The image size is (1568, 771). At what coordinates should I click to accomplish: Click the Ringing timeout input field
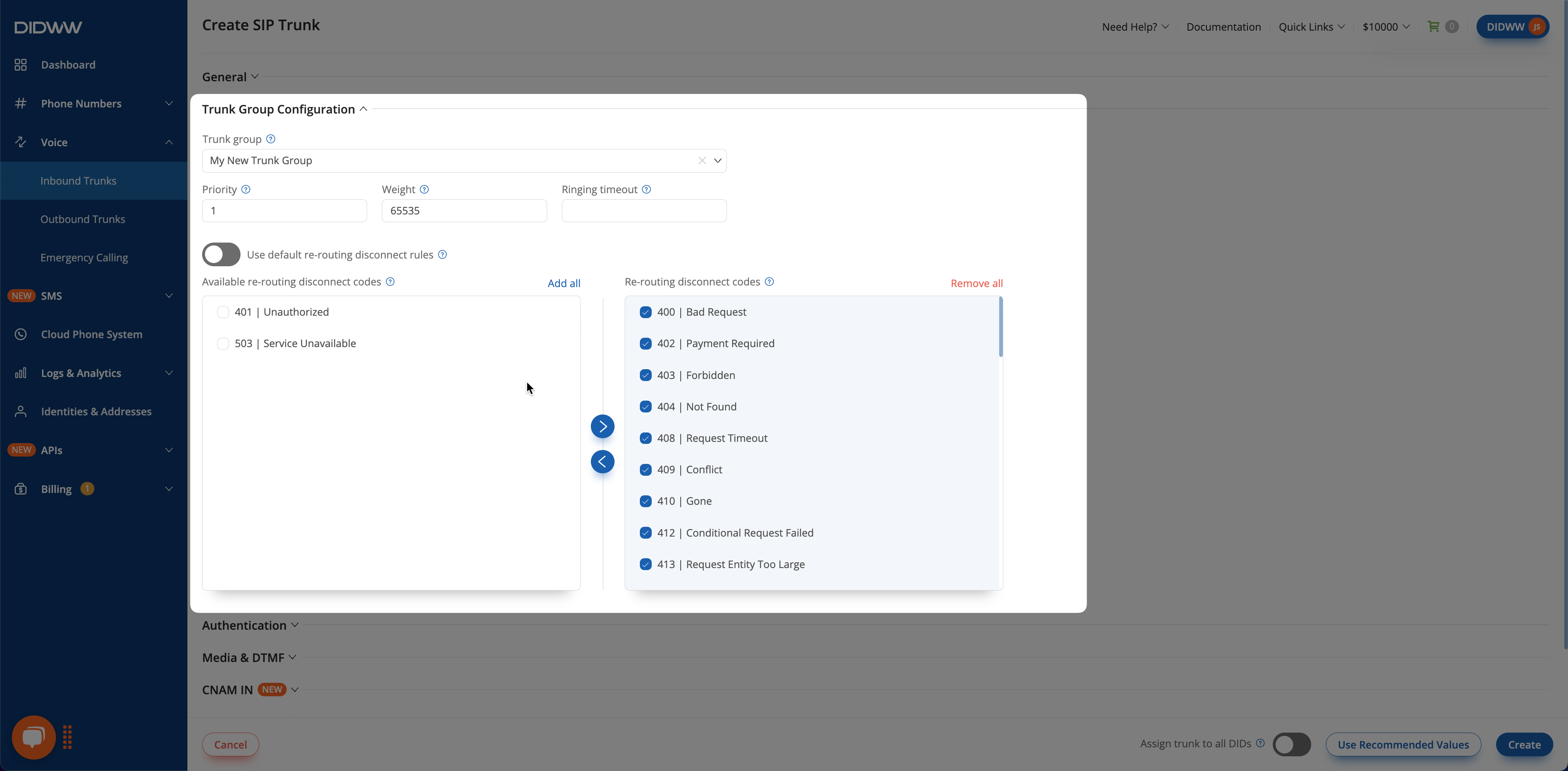(644, 211)
